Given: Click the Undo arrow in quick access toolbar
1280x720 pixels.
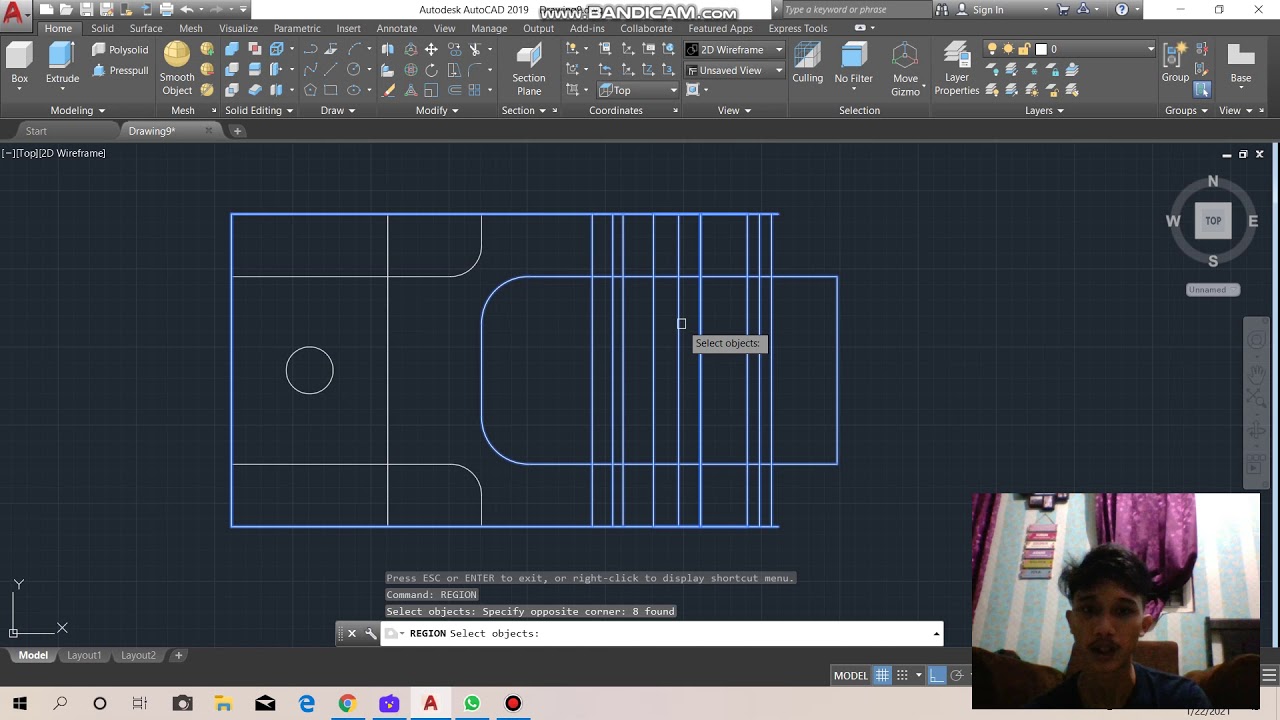Looking at the screenshot, I should click(186, 9).
